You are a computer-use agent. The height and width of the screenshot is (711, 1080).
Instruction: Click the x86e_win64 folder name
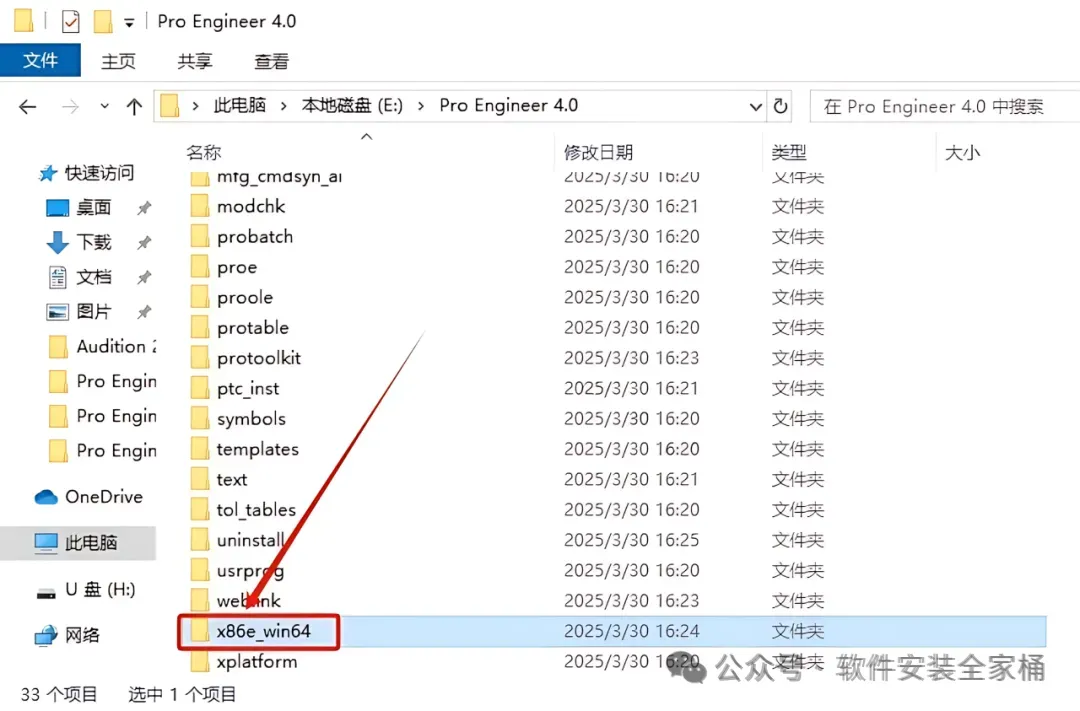(264, 631)
